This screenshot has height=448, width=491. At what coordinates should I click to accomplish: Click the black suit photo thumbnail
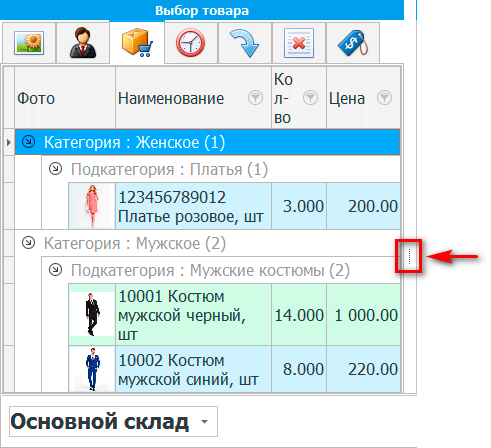92,314
